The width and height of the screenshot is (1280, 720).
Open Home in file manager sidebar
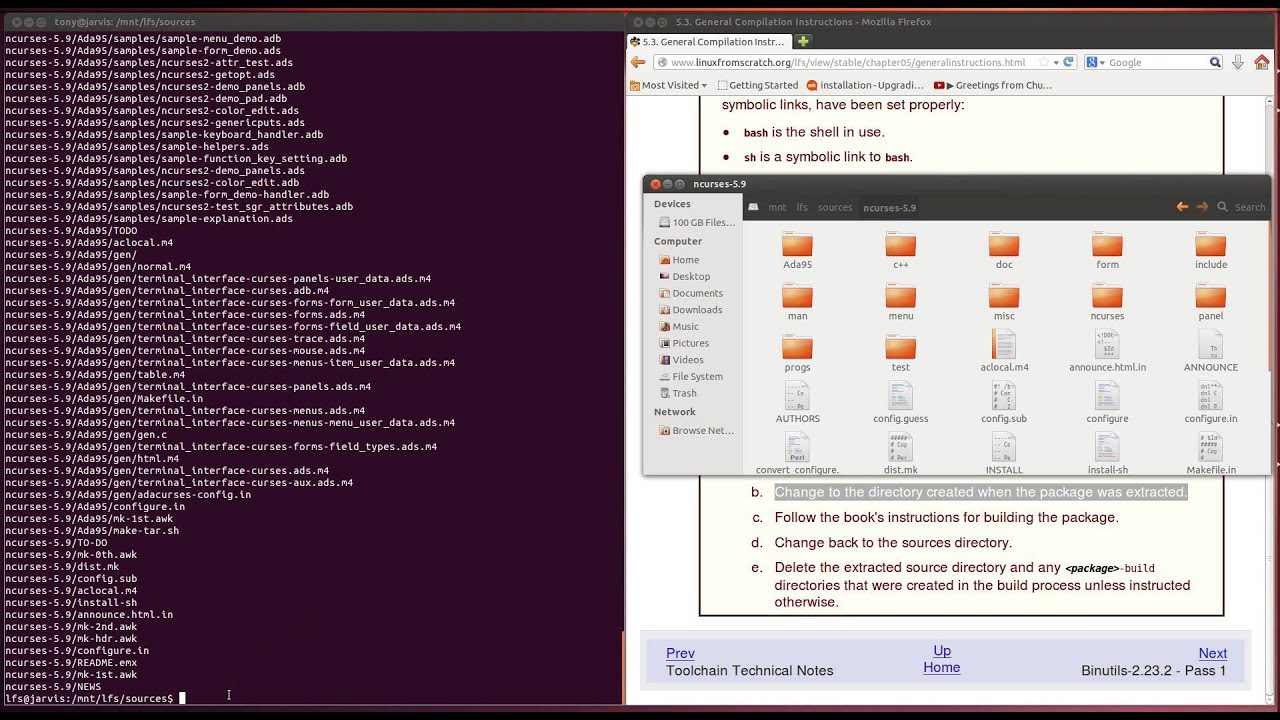(679, 260)
